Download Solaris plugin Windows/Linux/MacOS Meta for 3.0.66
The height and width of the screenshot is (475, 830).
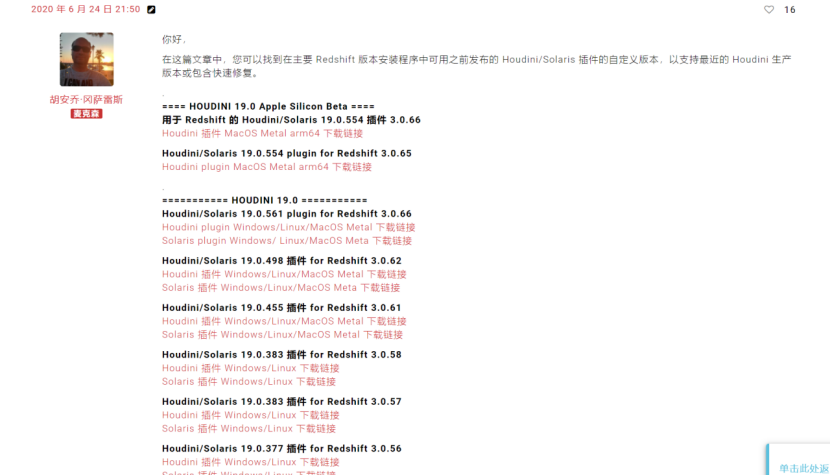pyautogui.click(x=287, y=240)
